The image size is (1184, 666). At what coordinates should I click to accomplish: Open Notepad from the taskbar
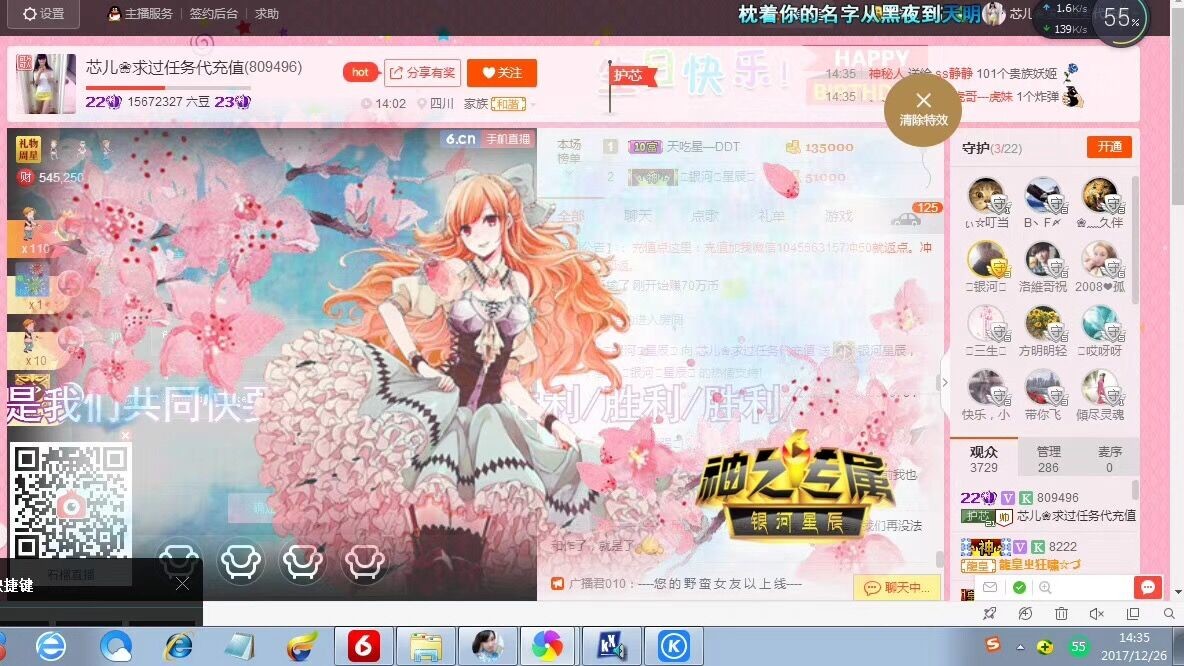click(240, 646)
